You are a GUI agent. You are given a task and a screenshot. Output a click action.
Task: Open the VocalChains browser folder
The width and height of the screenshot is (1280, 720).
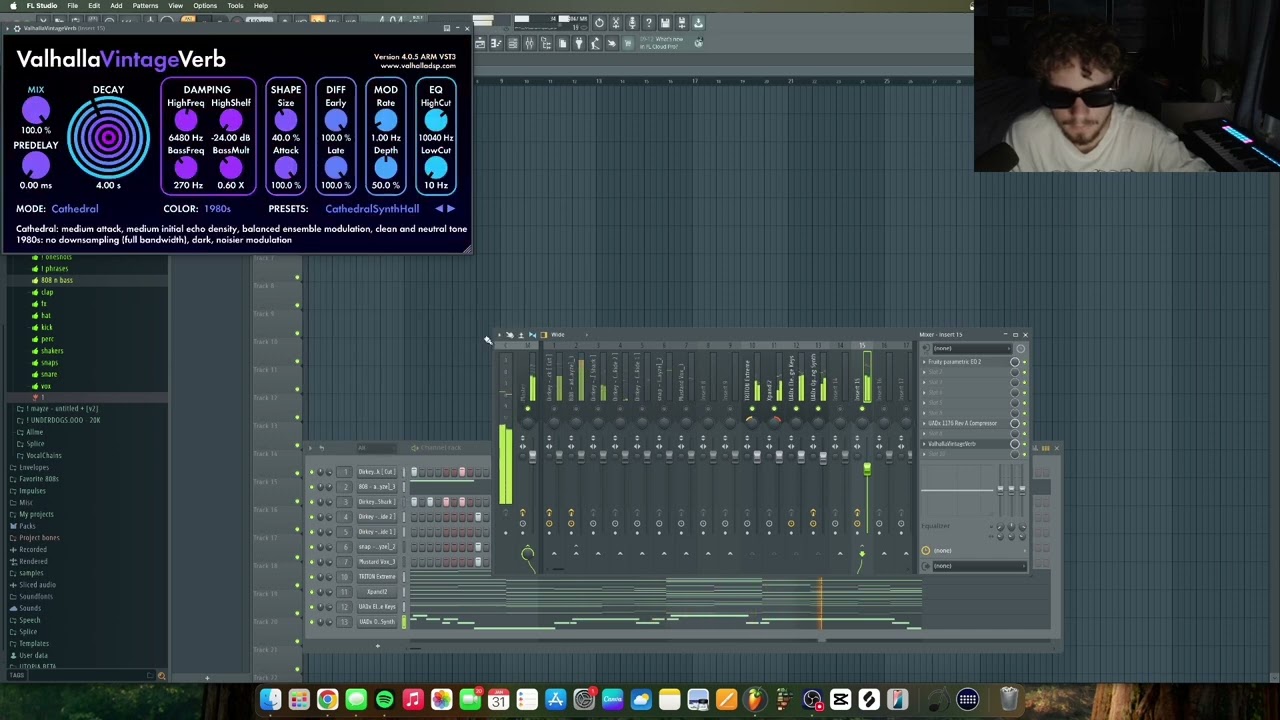point(43,455)
